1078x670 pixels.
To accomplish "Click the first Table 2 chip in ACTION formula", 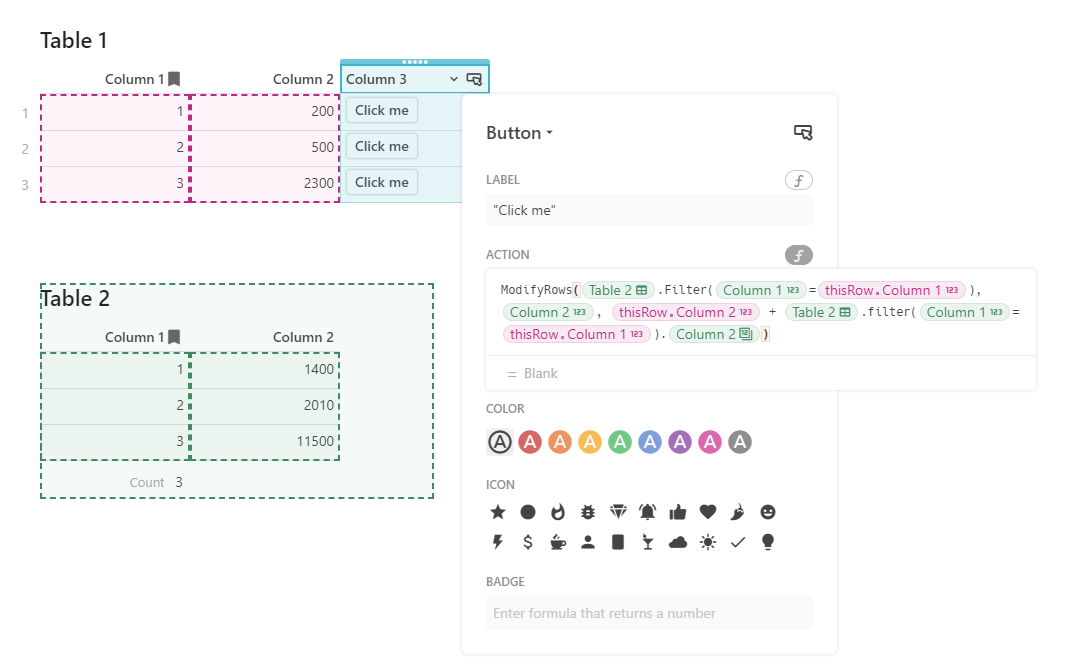I will pos(618,290).
